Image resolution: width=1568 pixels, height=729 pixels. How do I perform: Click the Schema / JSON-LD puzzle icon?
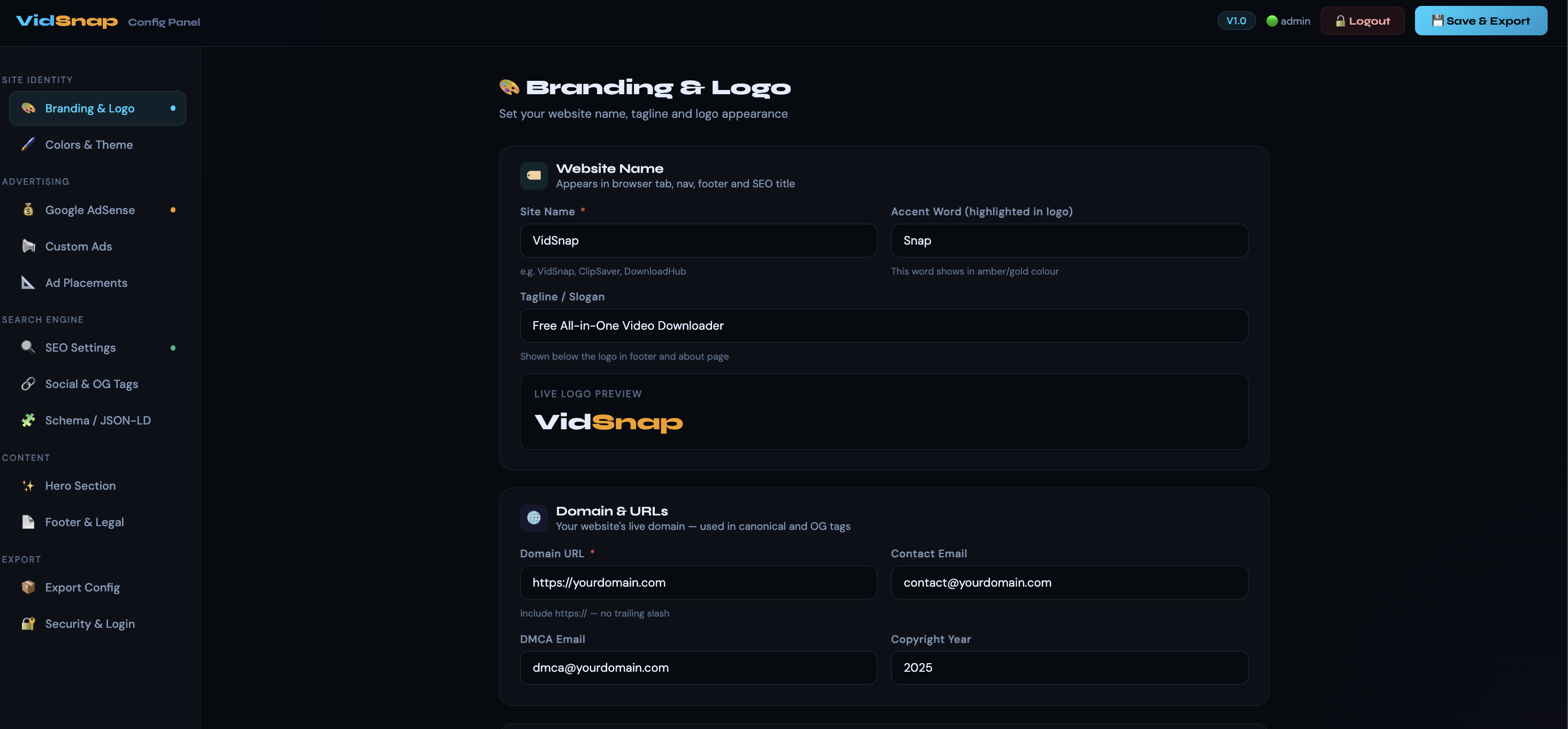[x=28, y=420]
